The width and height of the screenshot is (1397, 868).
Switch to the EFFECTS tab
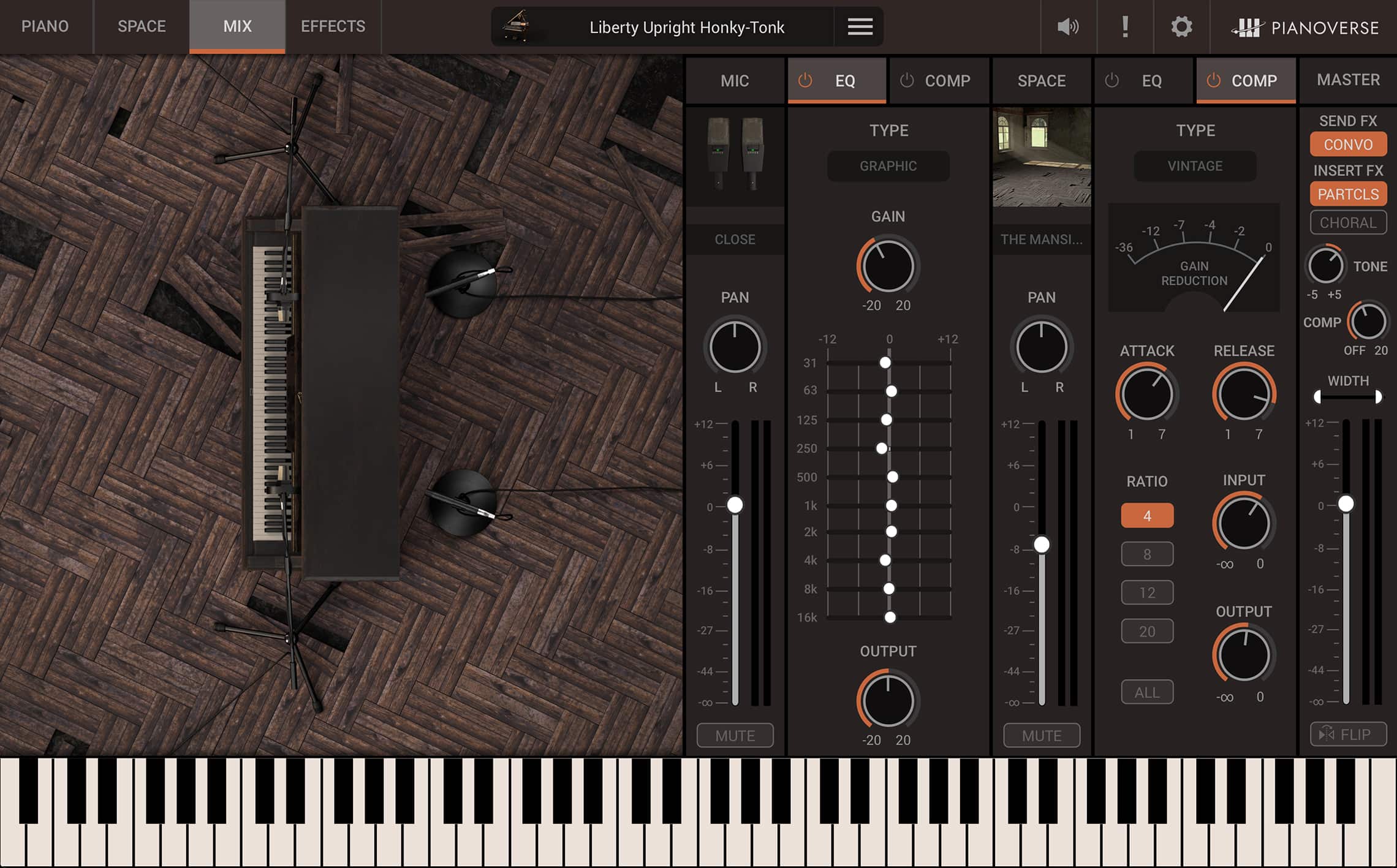coord(333,26)
